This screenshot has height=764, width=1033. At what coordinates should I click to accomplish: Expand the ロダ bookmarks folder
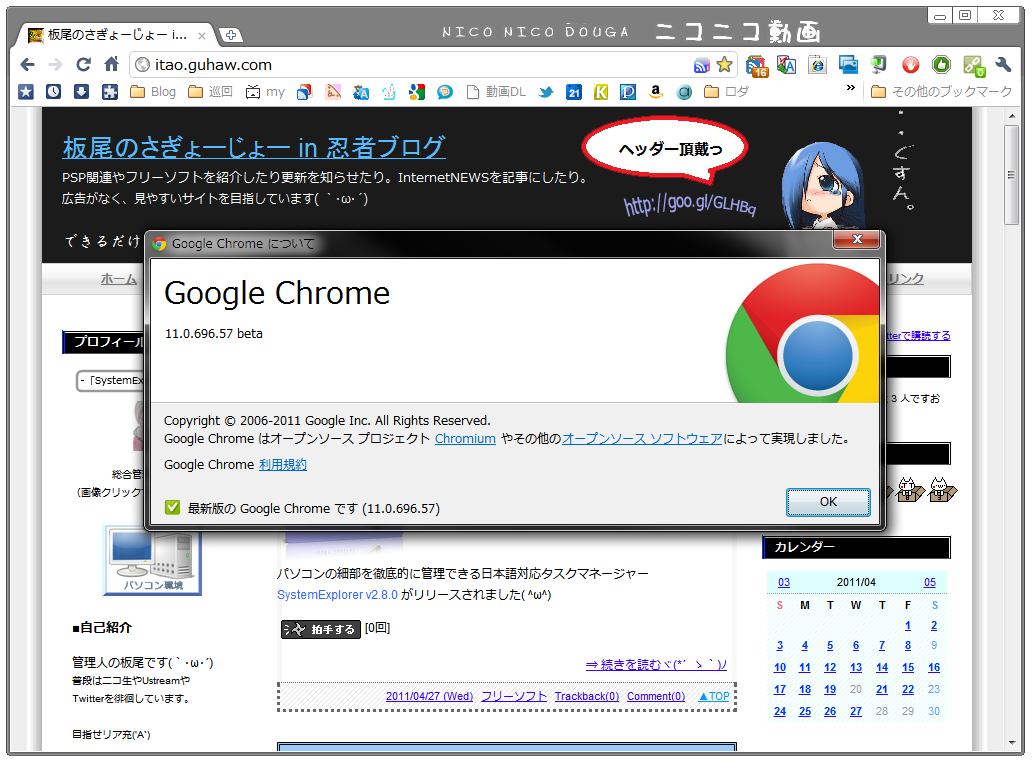727,92
